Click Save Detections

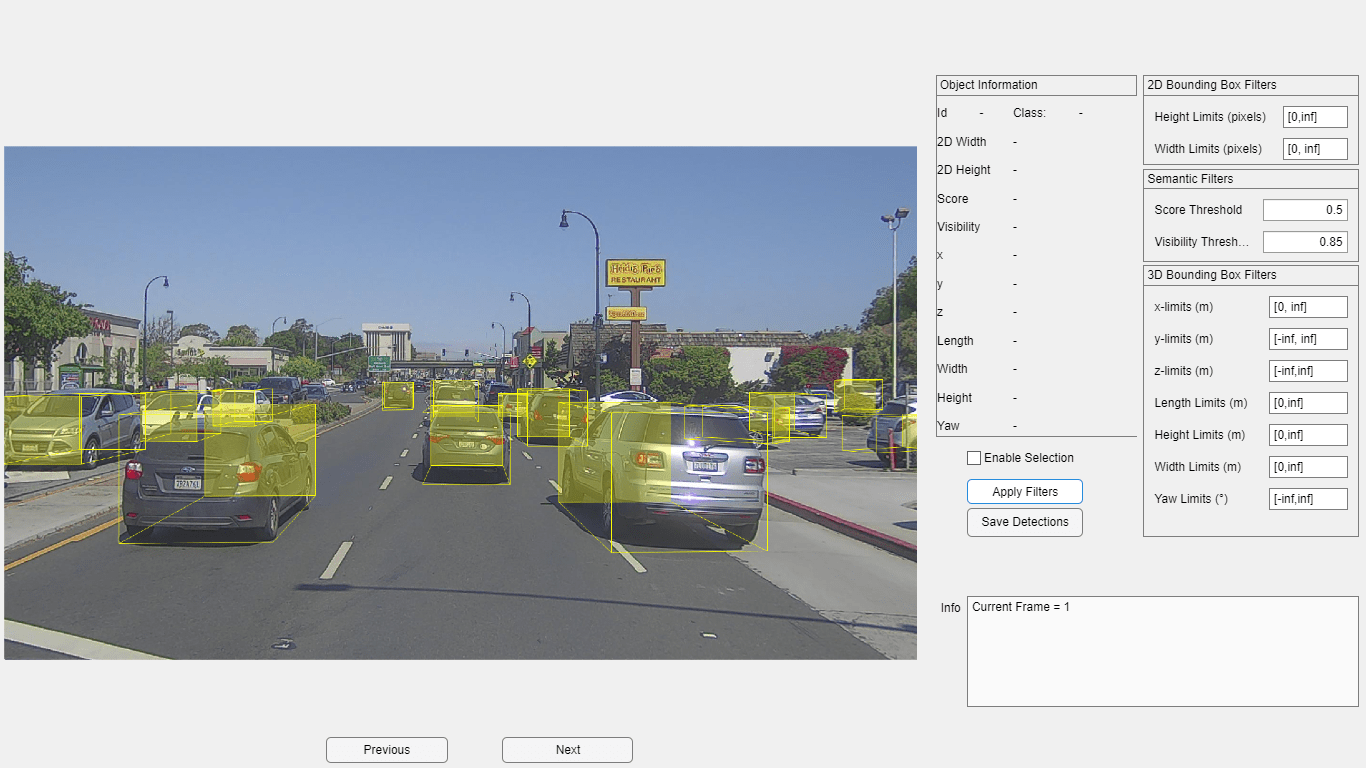1024,522
